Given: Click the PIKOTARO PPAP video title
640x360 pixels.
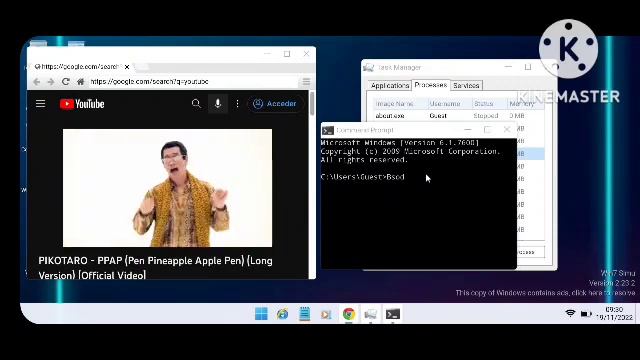Looking at the screenshot, I should pyautogui.click(x=155, y=268).
